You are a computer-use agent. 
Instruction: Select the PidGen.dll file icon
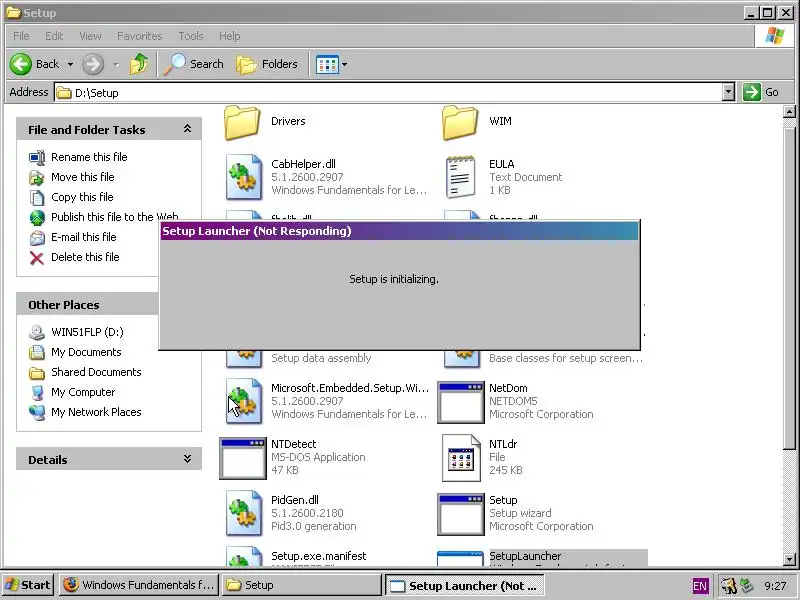(243, 513)
